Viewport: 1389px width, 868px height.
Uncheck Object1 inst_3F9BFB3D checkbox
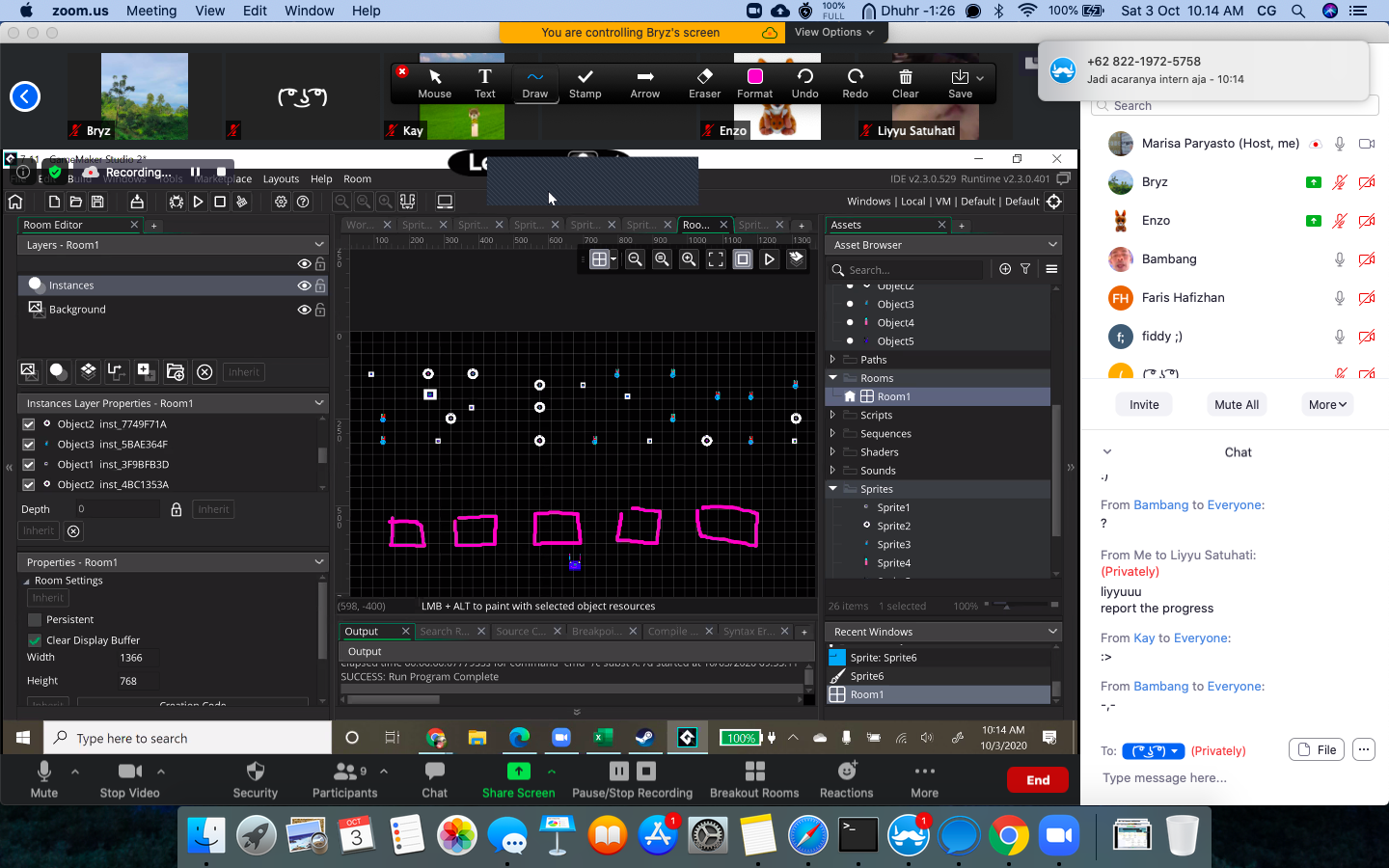[x=28, y=465]
